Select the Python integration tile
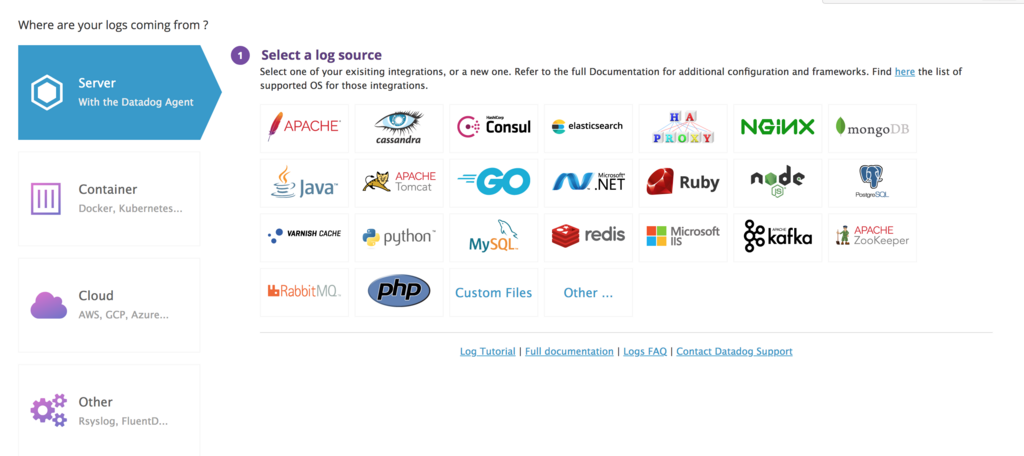The width and height of the screenshot is (1024, 456). [399, 238]
